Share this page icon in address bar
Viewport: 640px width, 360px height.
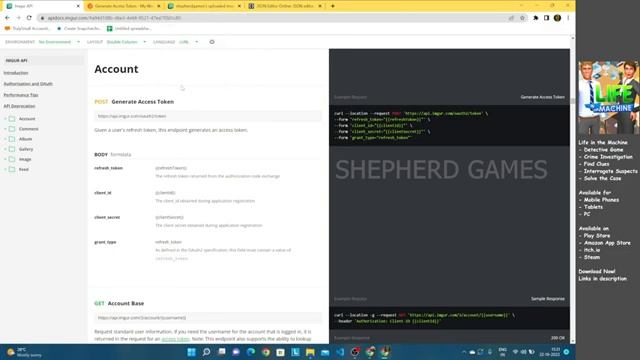click(511, 18)
